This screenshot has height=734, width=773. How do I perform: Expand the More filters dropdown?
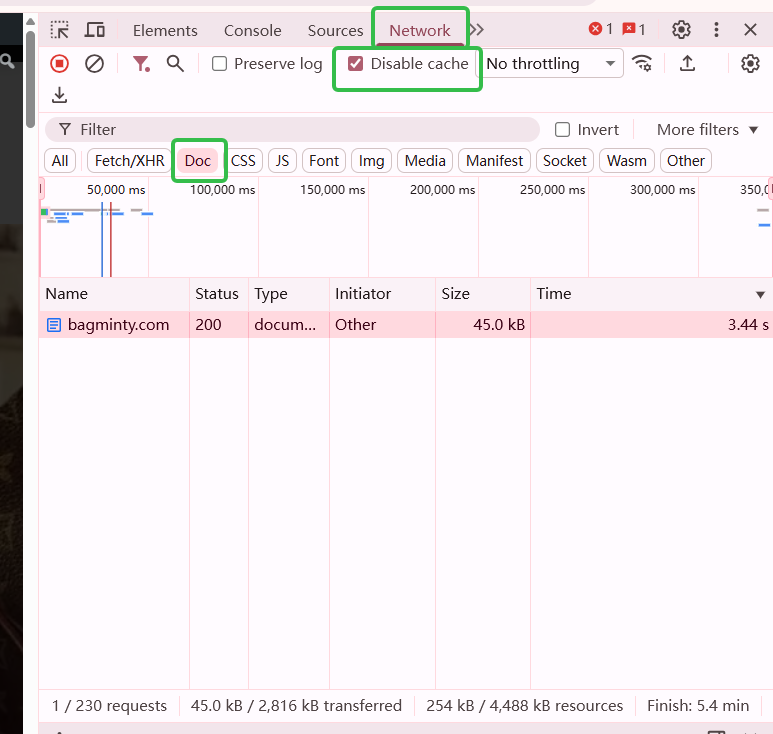[707, 130]
